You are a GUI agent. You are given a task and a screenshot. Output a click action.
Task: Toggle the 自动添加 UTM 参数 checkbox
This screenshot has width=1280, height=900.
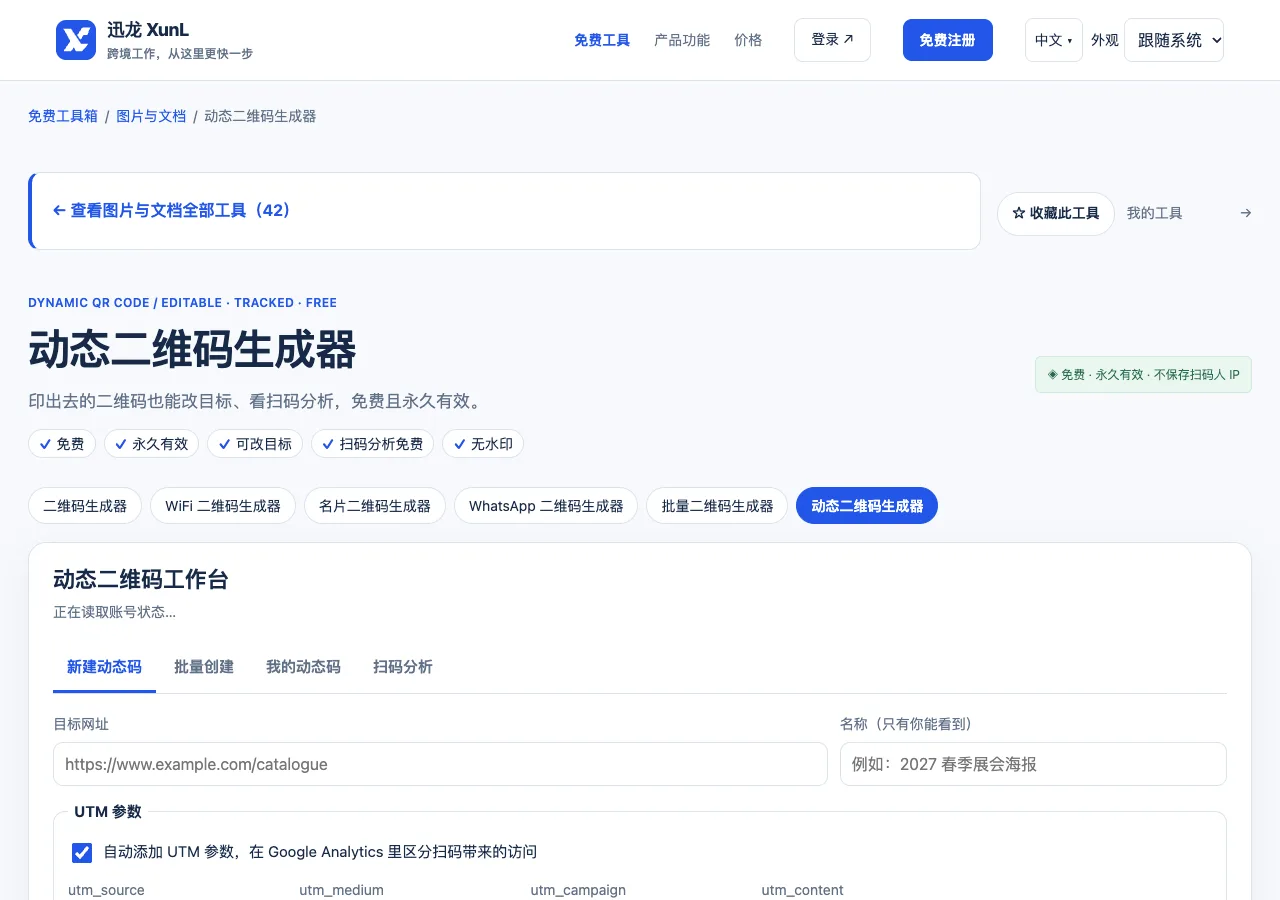[82, 852]
